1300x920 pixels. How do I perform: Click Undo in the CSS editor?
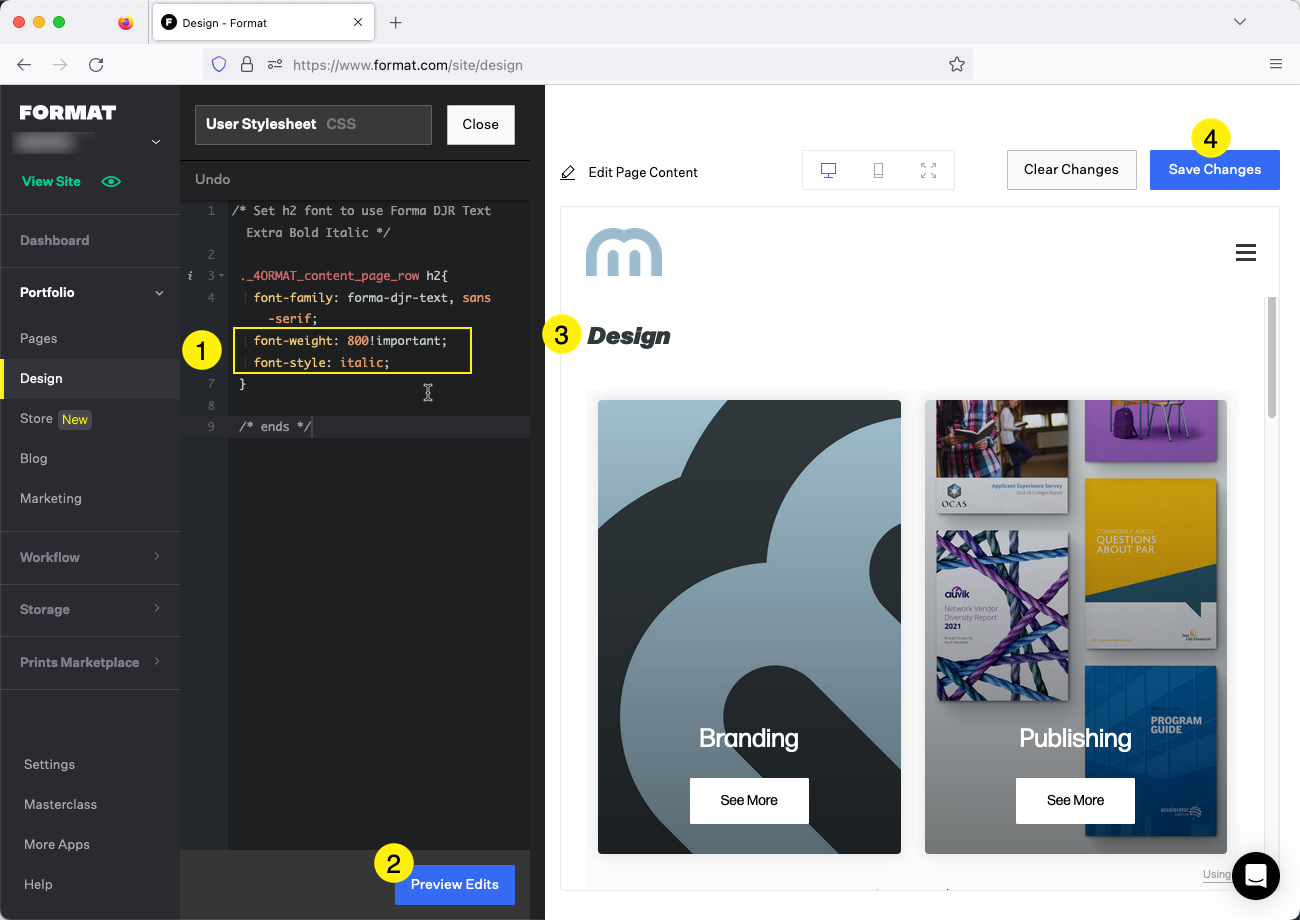pyautogui.click(x=212, y=179)
